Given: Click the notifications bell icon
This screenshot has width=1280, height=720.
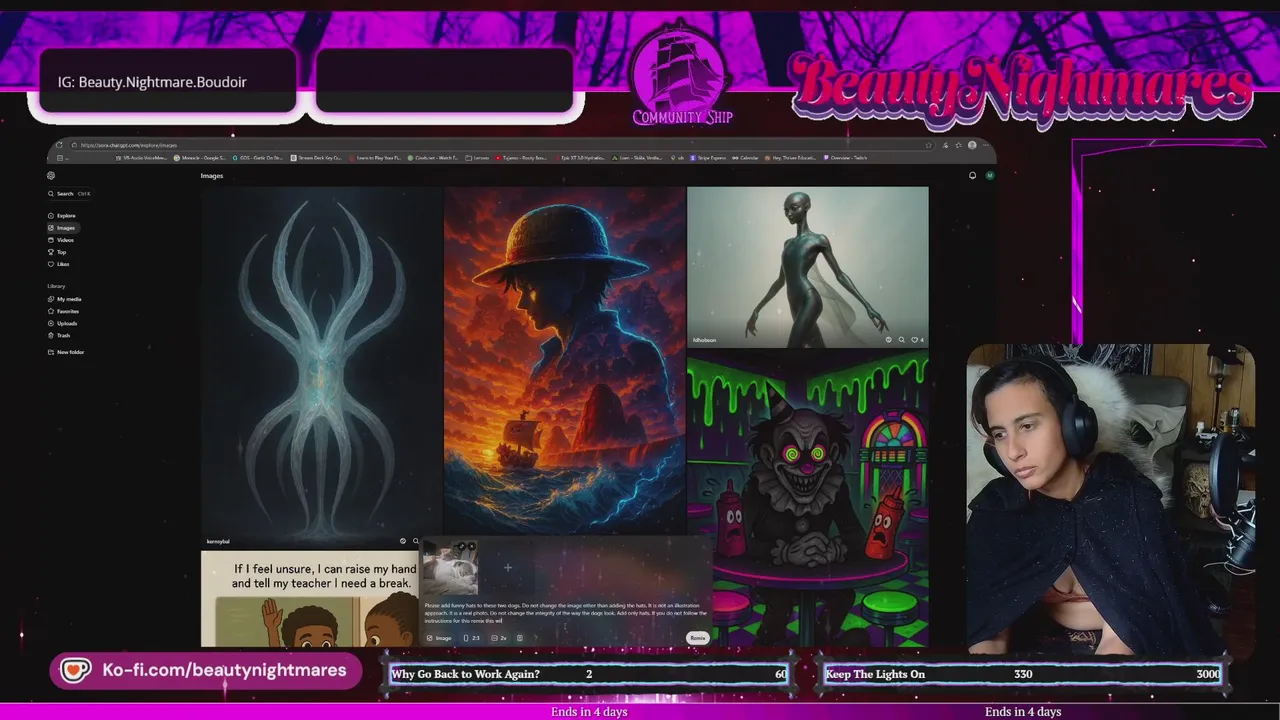Looking at the screenshot, I should click(972, 176).
